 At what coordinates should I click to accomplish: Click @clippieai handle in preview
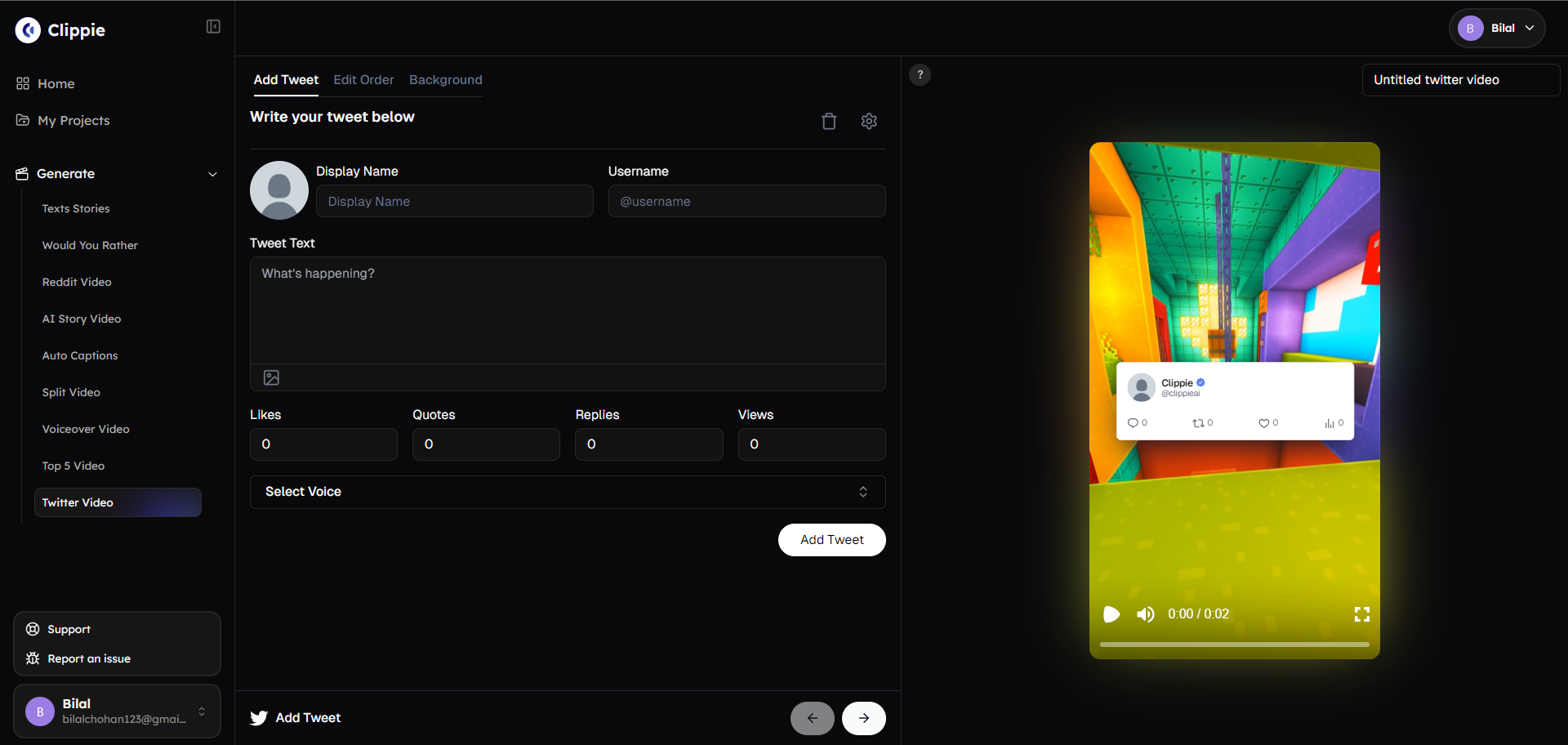[1181, 394]
